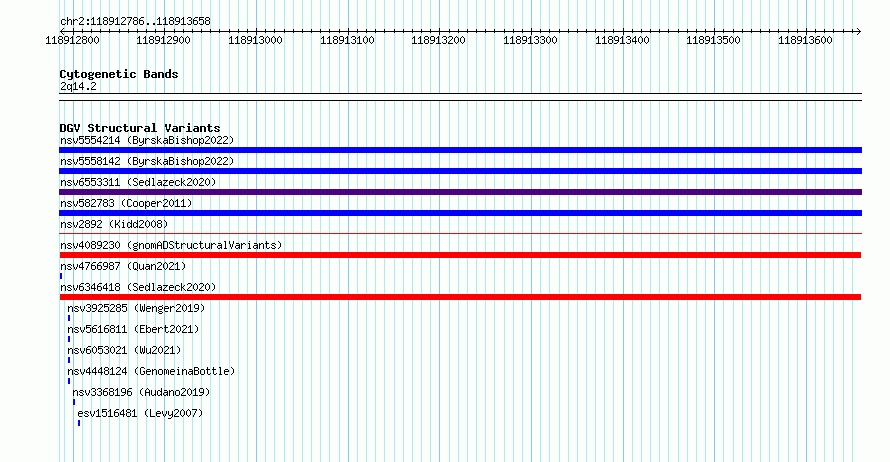Click nsv2892 (Kidd2008) label
Image resolution: width=890 pixels, height=462 pixels.
114,224
